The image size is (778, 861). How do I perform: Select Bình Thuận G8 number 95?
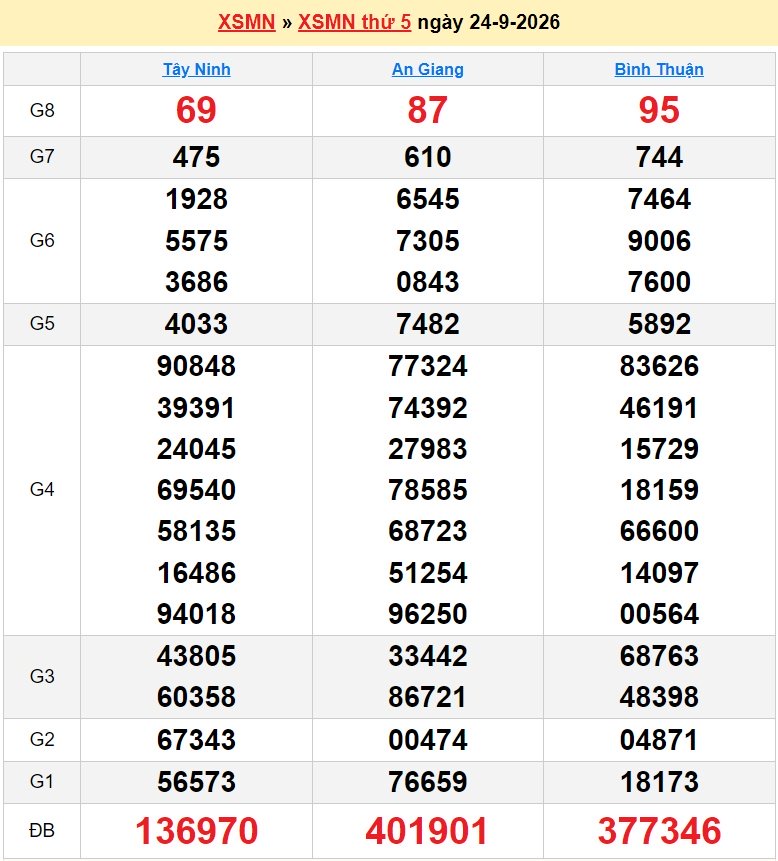(659, 110)
